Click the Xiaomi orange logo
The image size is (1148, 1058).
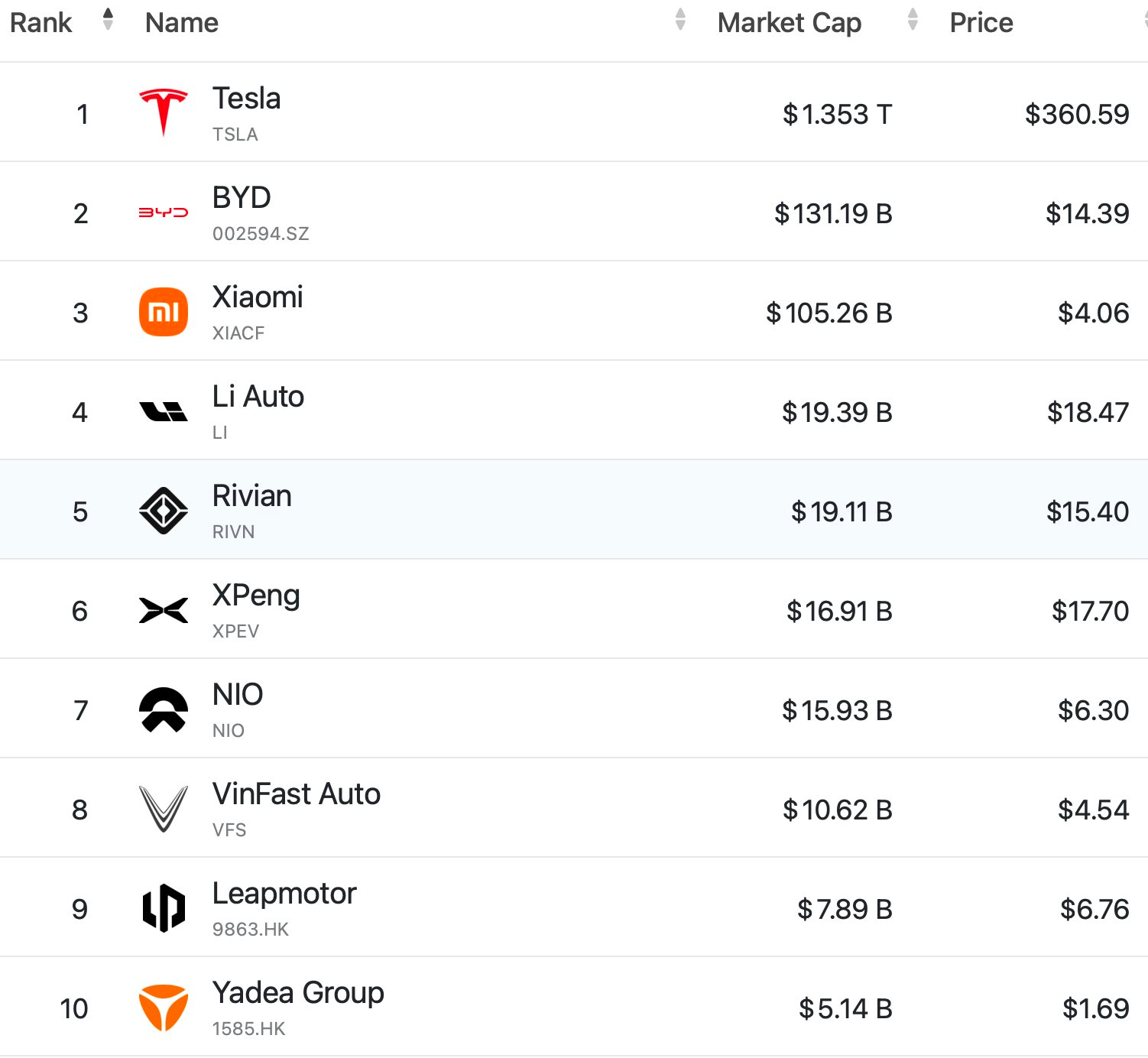tap(163, 312)
